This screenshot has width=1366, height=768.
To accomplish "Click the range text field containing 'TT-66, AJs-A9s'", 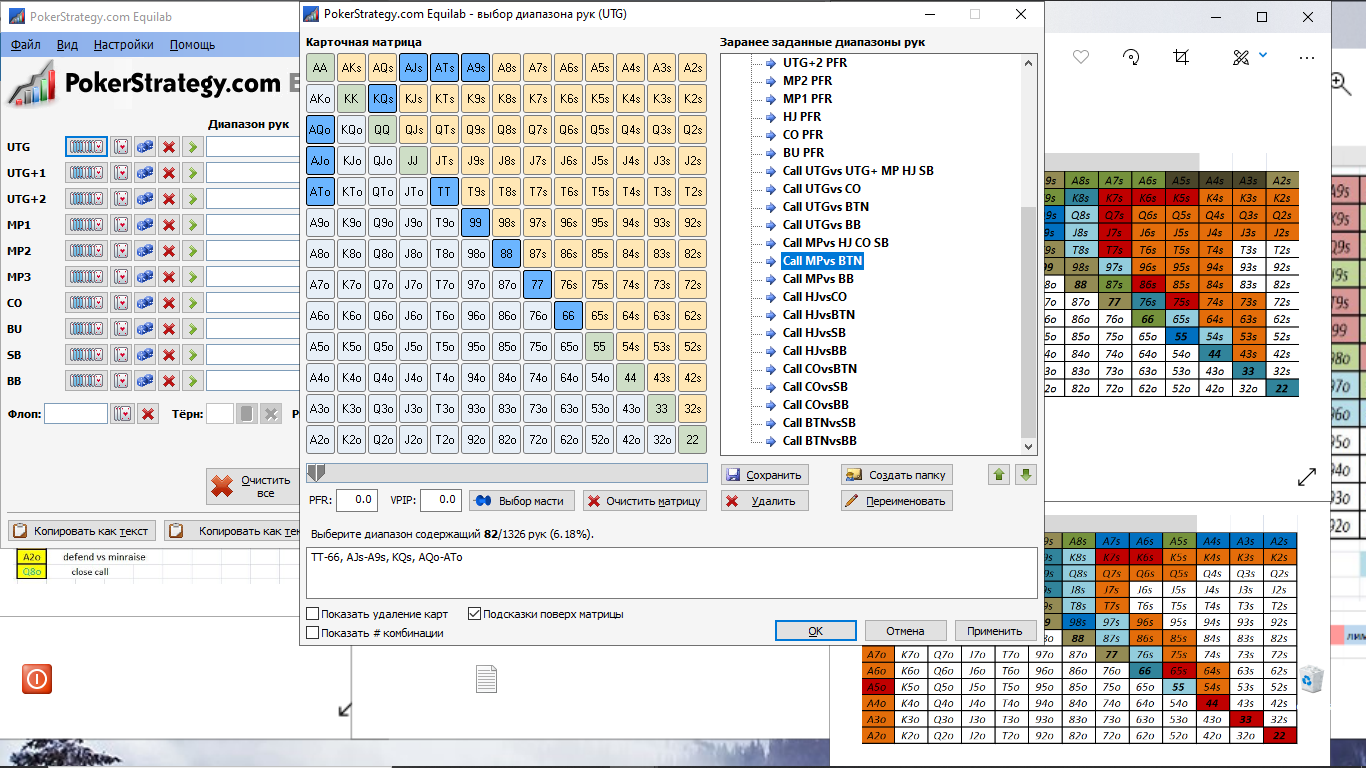I will pos(671,573).
